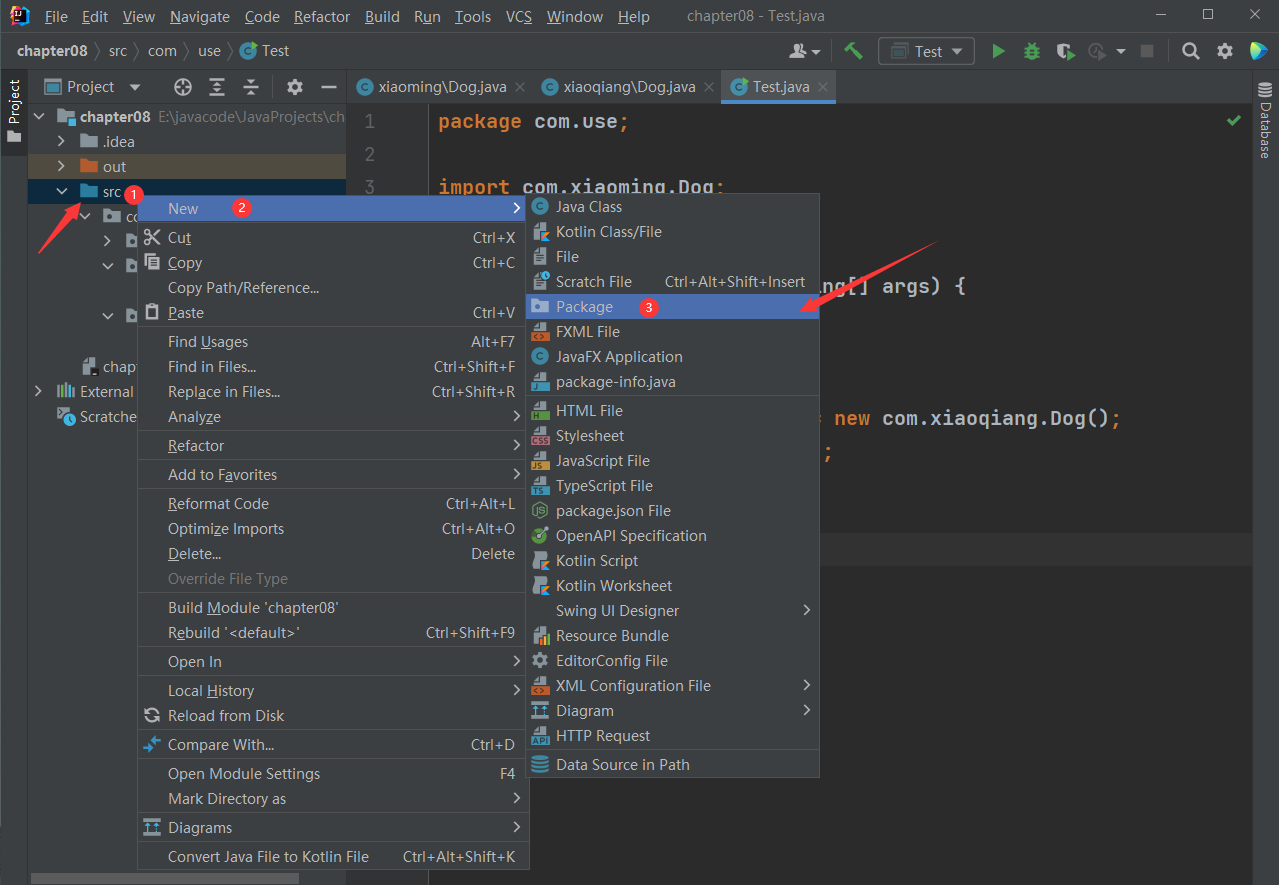This screenshot has width=1279, height=885.
Task: Click the Stop square icon in toolbar
Action: [1147, 51]
